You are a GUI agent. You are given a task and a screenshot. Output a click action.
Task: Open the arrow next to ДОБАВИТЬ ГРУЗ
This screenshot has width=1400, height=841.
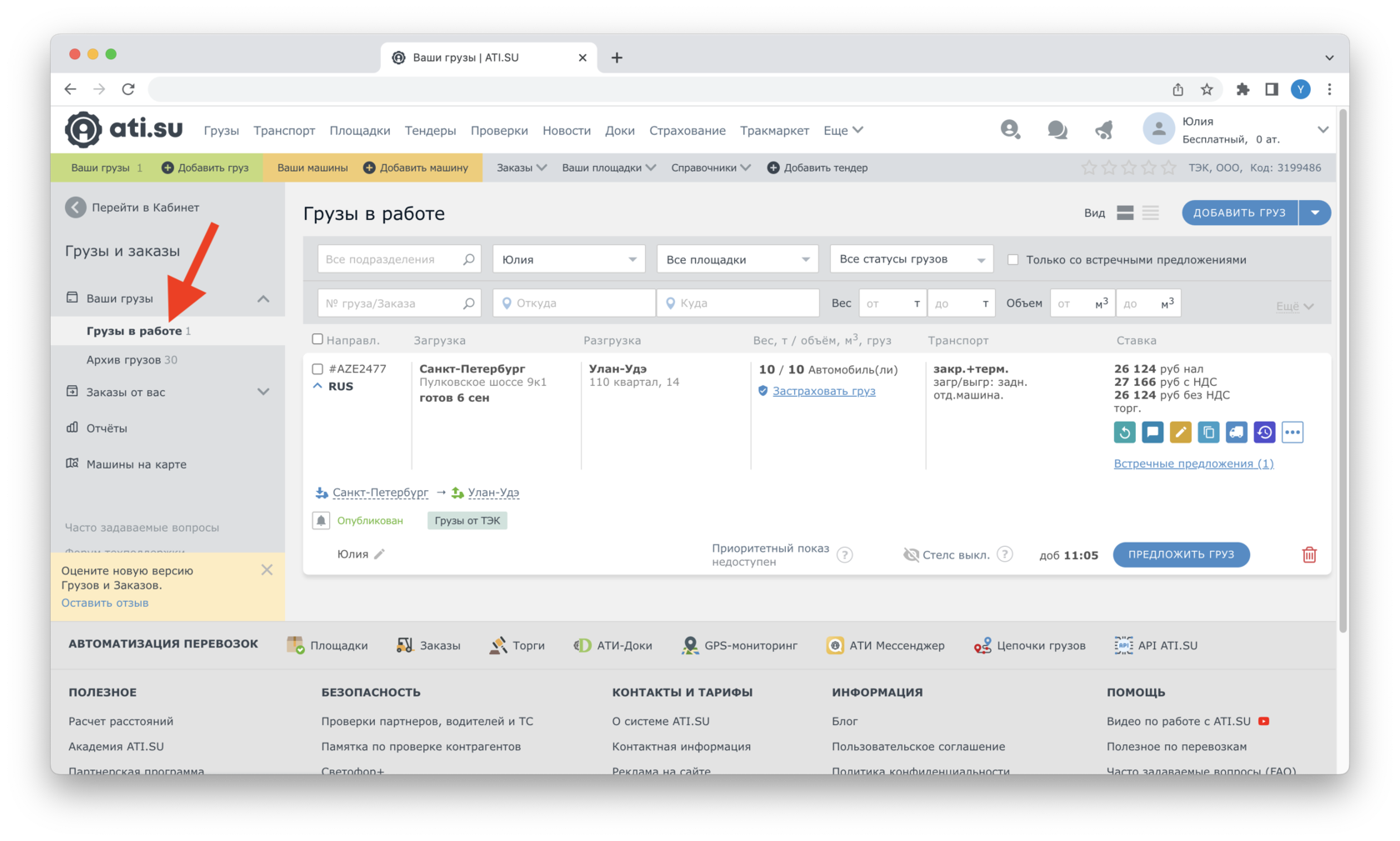pyautogui.click(x=1315, y=213)
